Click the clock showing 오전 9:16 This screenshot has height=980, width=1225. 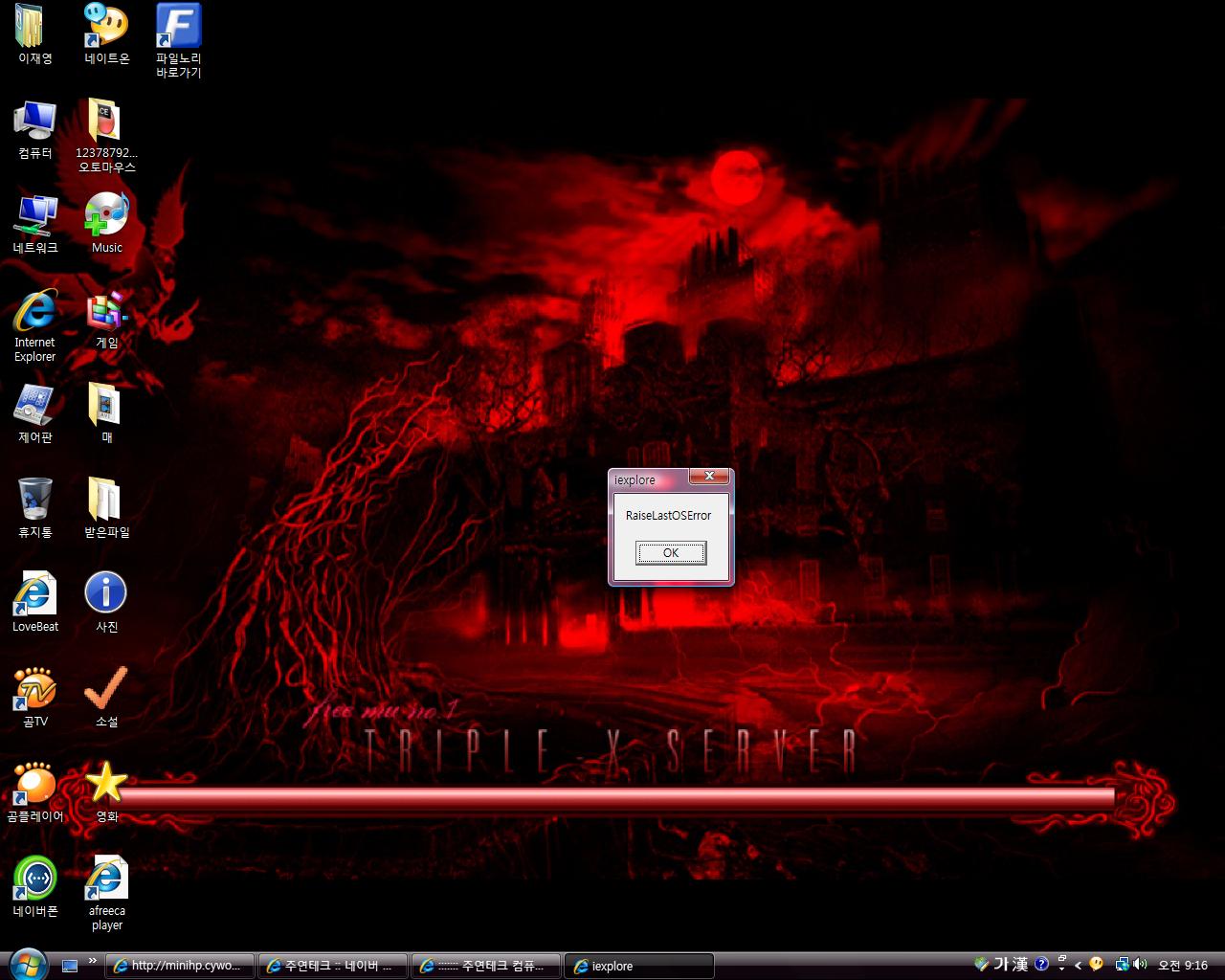click(x=1183, y=966)
